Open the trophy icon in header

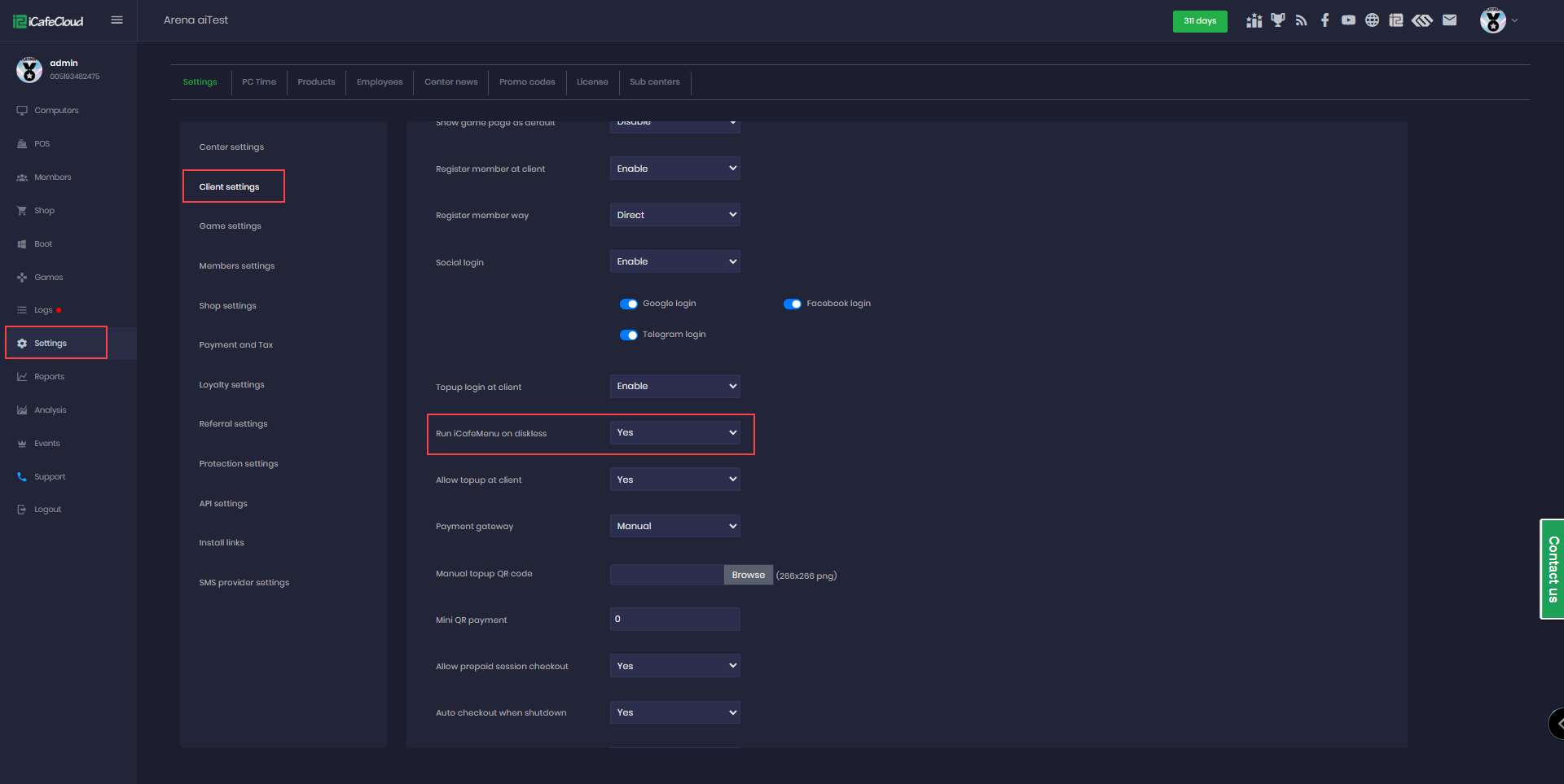click(x=1277, y=20)
